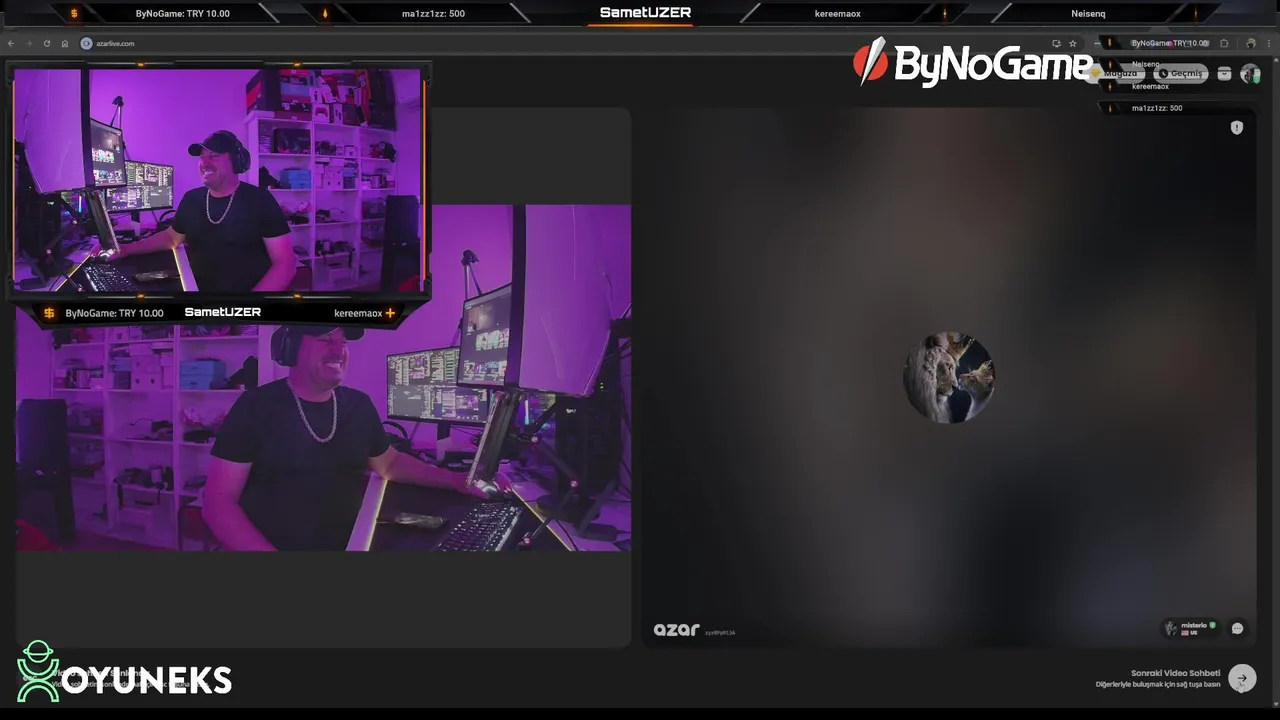This screenshot has height=720, width=1280.
Task: Open the Mağaza store button
Action: coord(1116,73)
